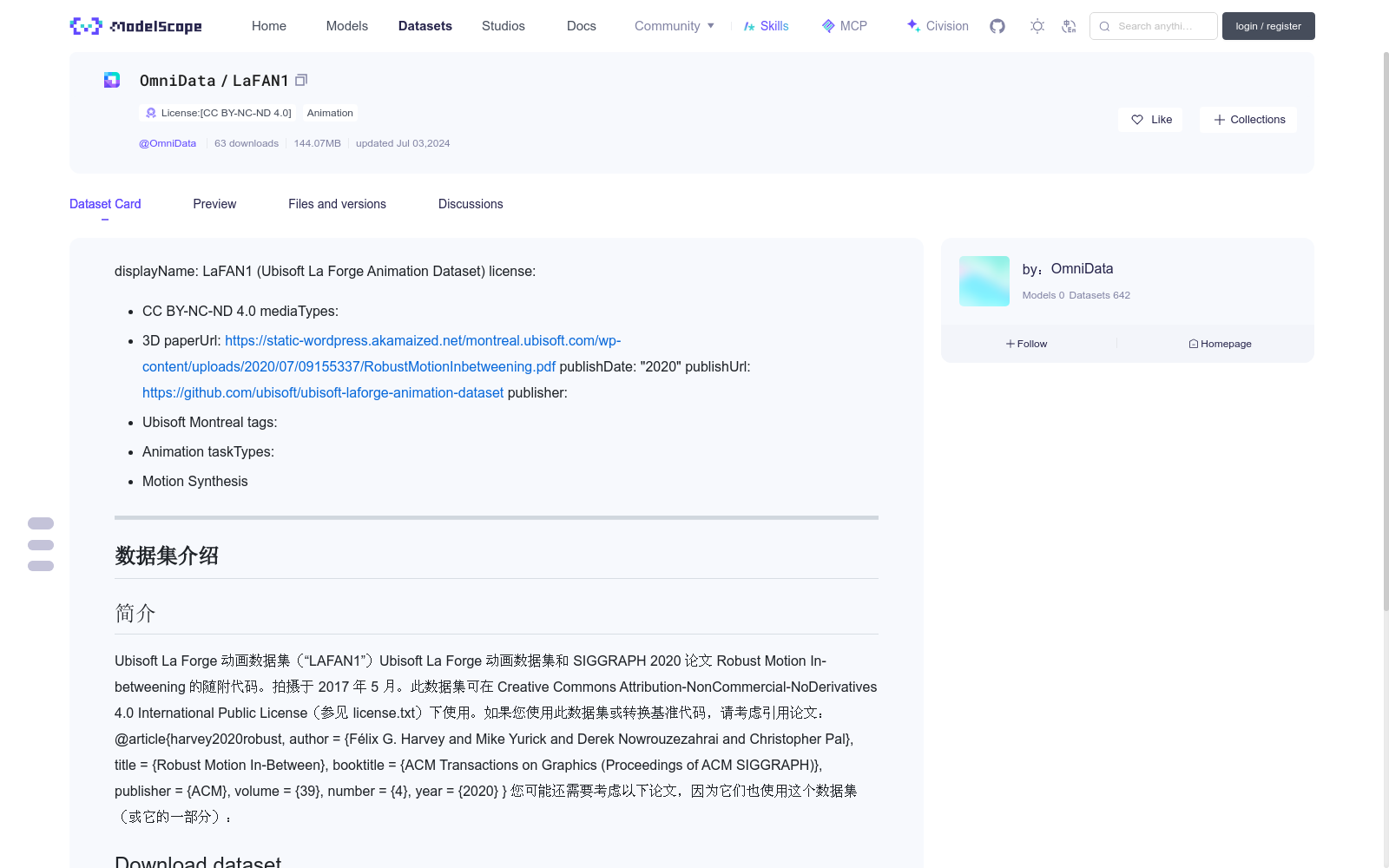Open the @OmniData profile link
Image resolution: width=1389 pixels, height=868 pixels.
click(x=168, y=143)
